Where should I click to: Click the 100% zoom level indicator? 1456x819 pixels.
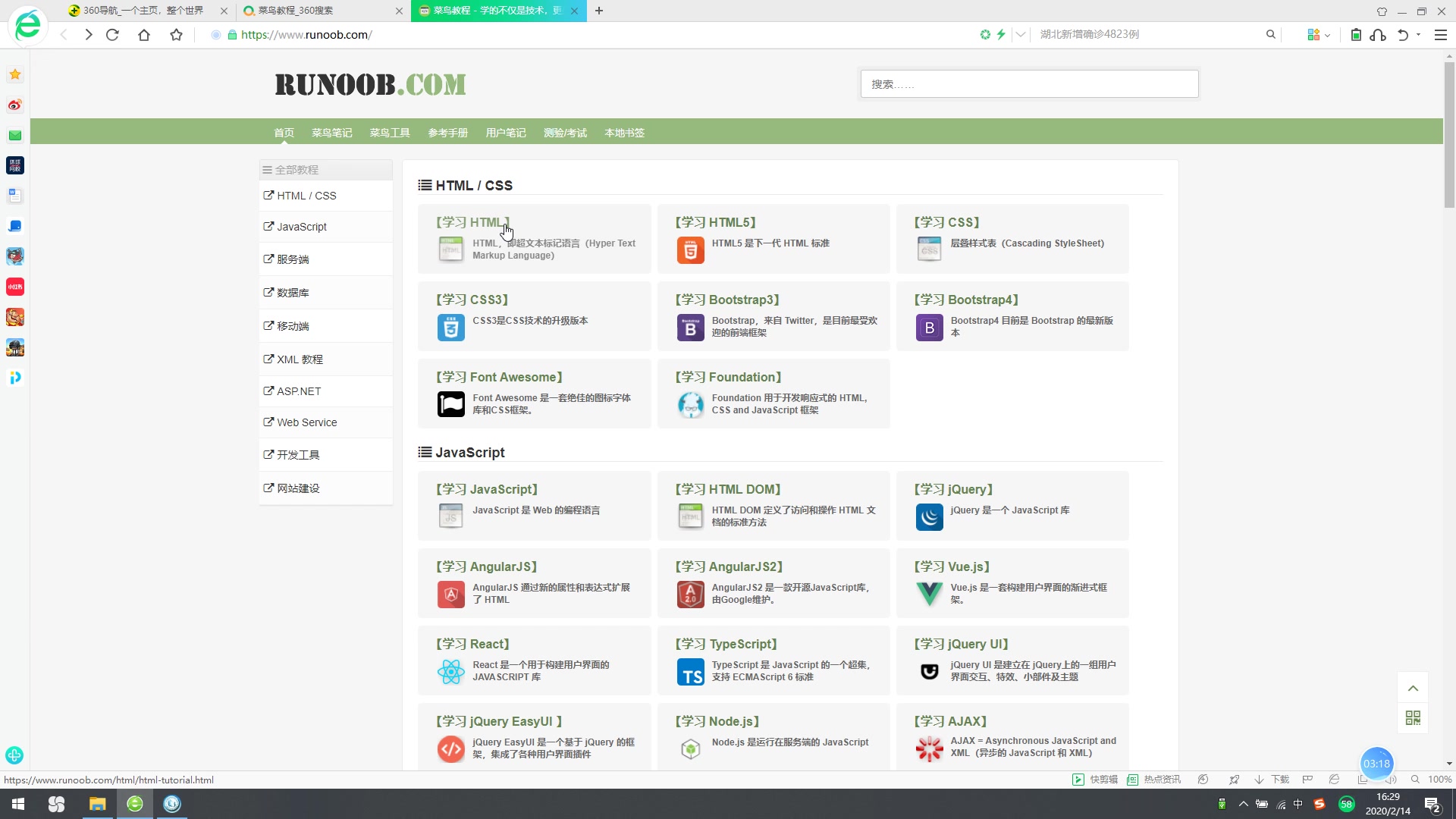[1439, 780]
